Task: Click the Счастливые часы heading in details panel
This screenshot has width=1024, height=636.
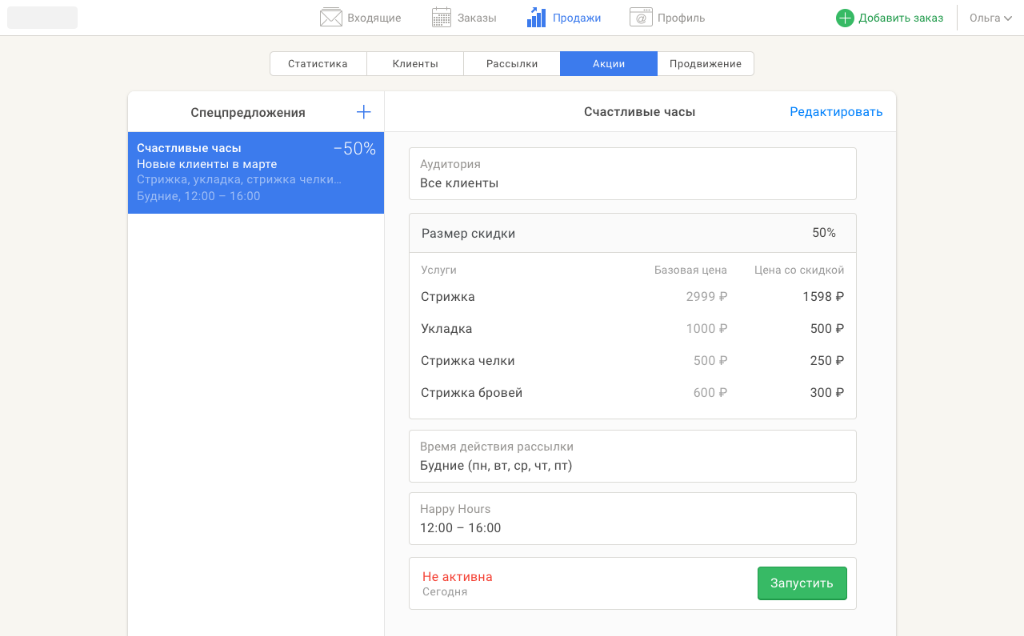Action: [x=639, y=112]
